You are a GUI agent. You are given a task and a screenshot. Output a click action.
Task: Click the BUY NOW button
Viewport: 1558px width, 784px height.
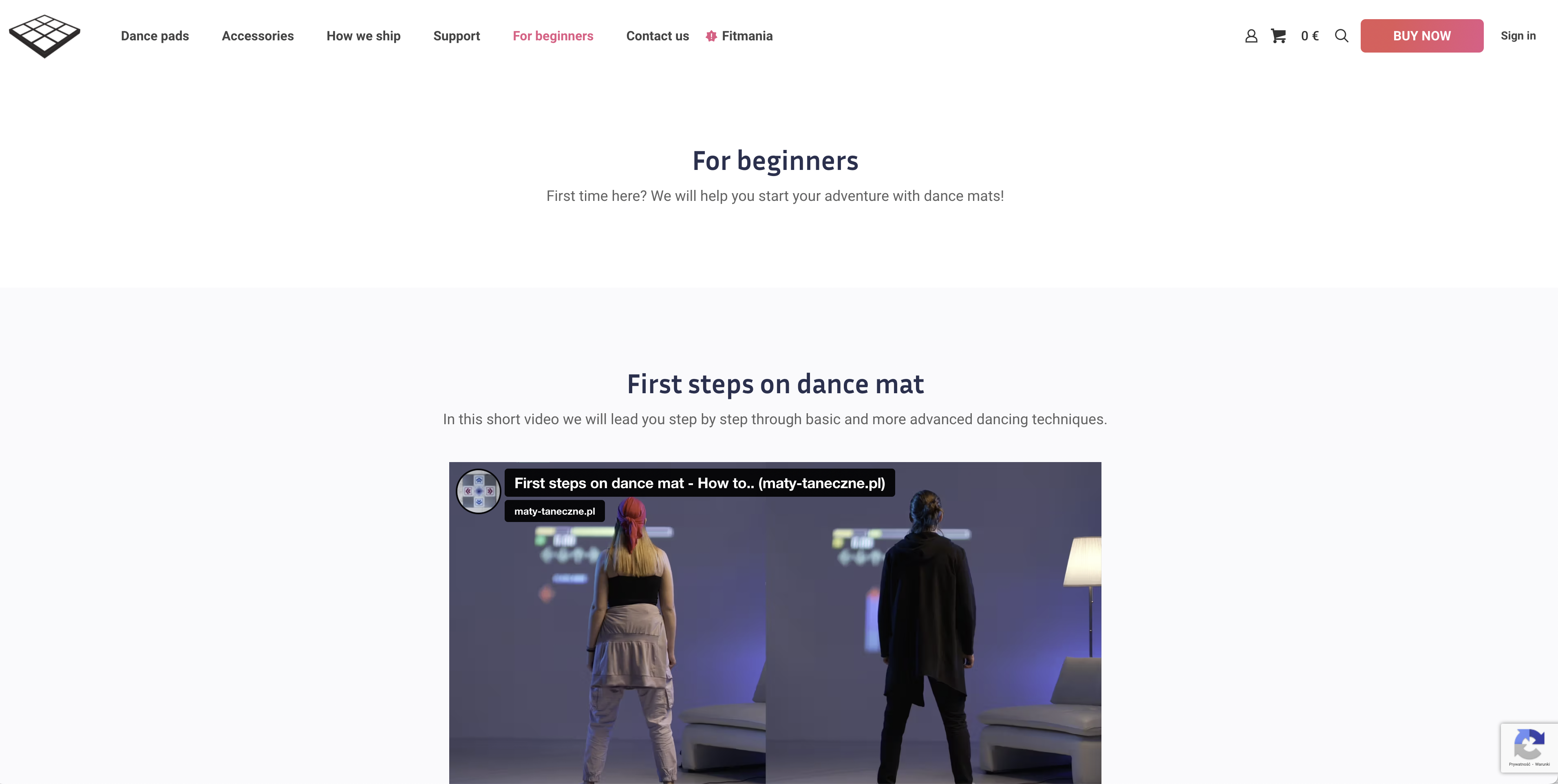[1422, 36]
